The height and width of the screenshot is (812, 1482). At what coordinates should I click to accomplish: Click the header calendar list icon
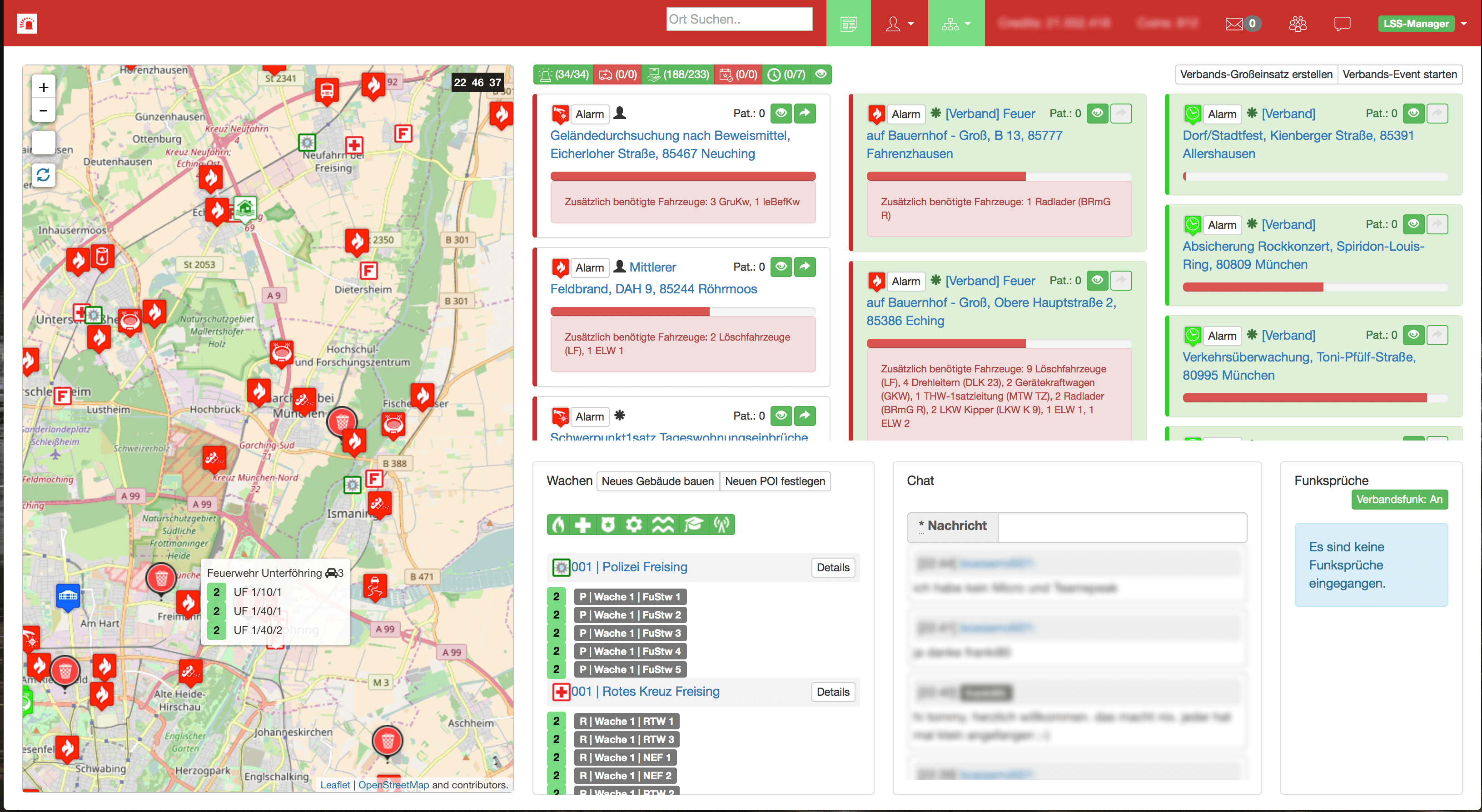(848, 24)
